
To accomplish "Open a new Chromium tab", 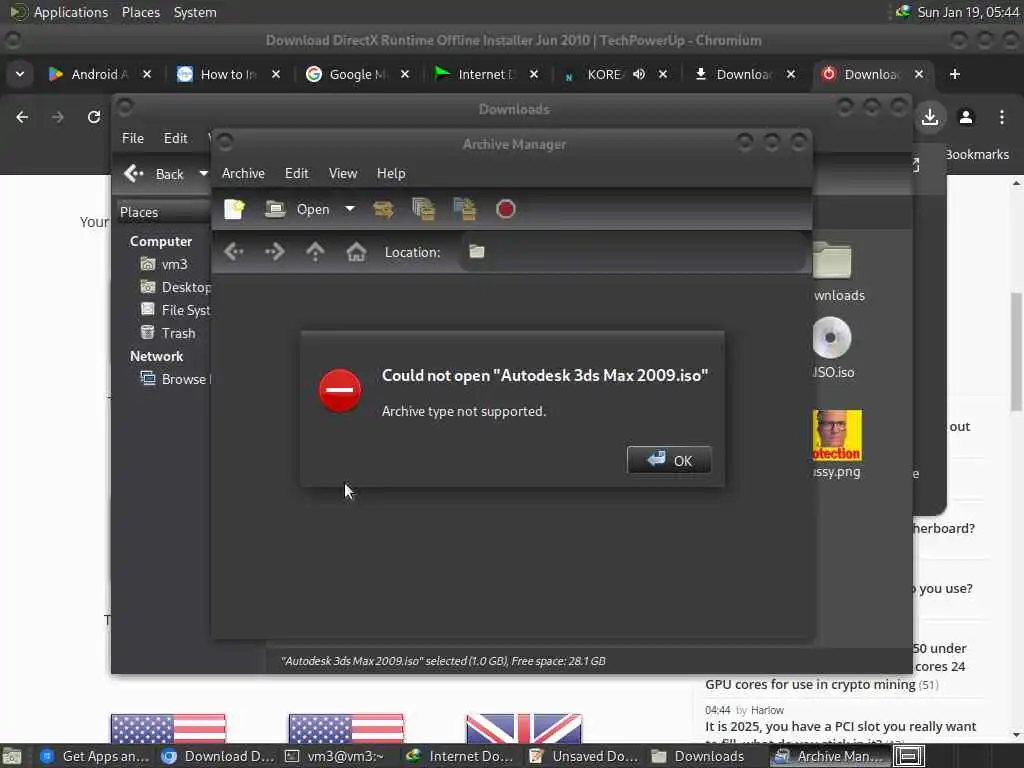I will 955,74.
